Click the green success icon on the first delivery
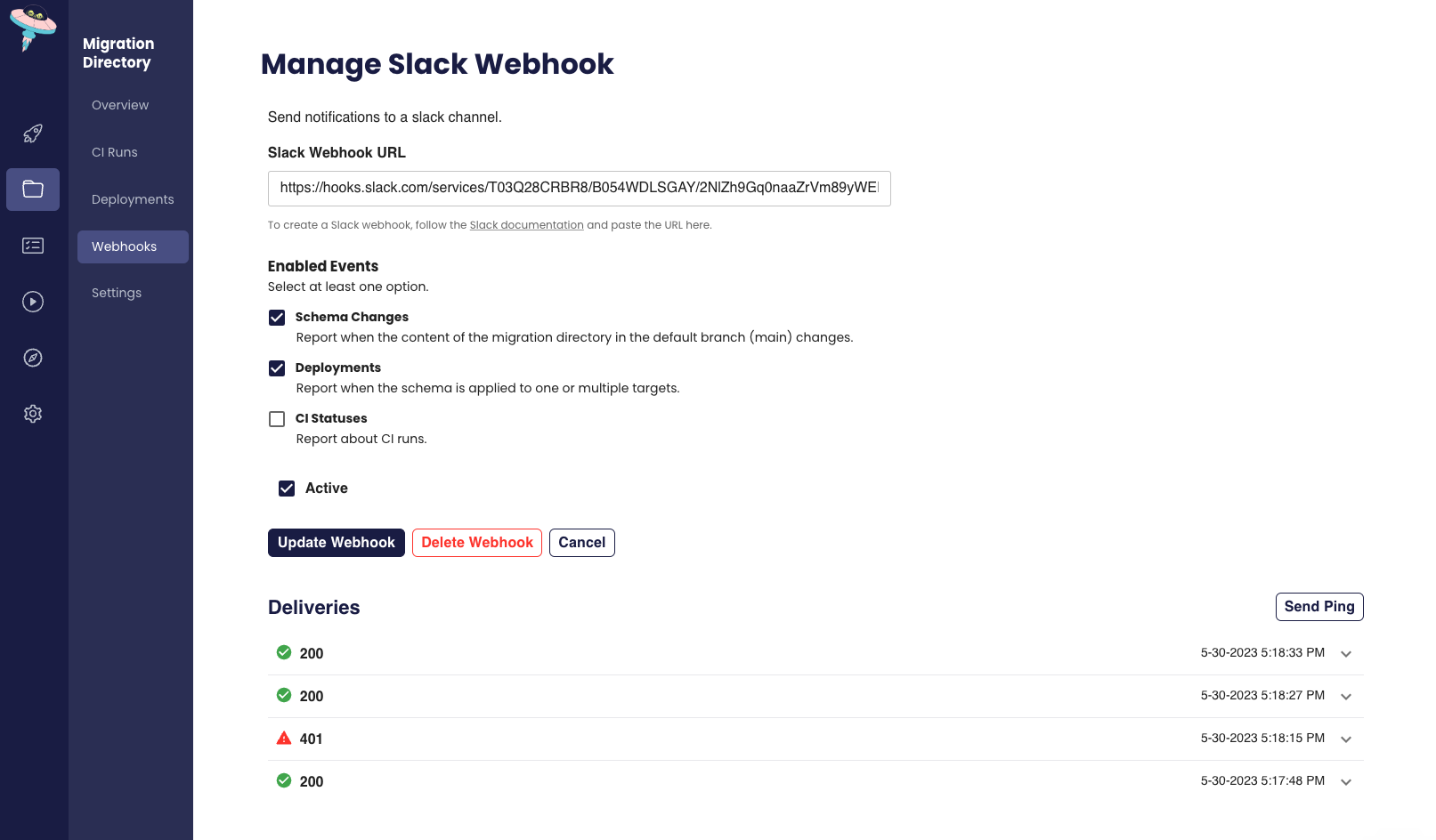This screenshot has width=1436, height=840. [x=284, y=652]
